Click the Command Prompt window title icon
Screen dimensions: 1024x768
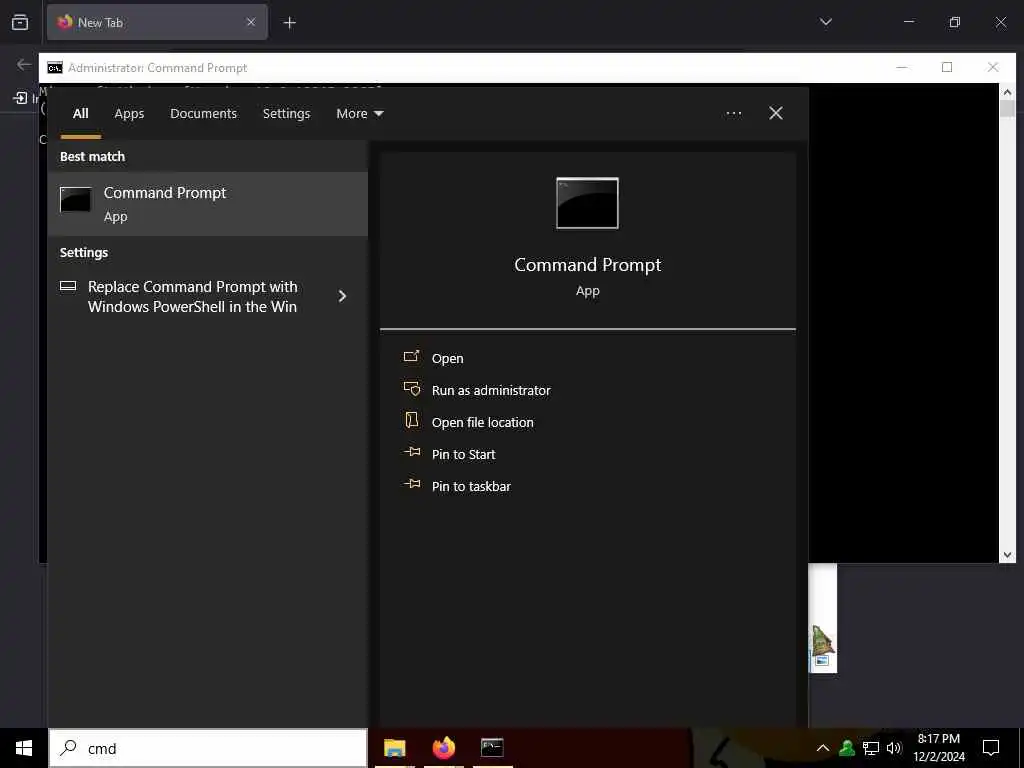[x=55, y=68]
